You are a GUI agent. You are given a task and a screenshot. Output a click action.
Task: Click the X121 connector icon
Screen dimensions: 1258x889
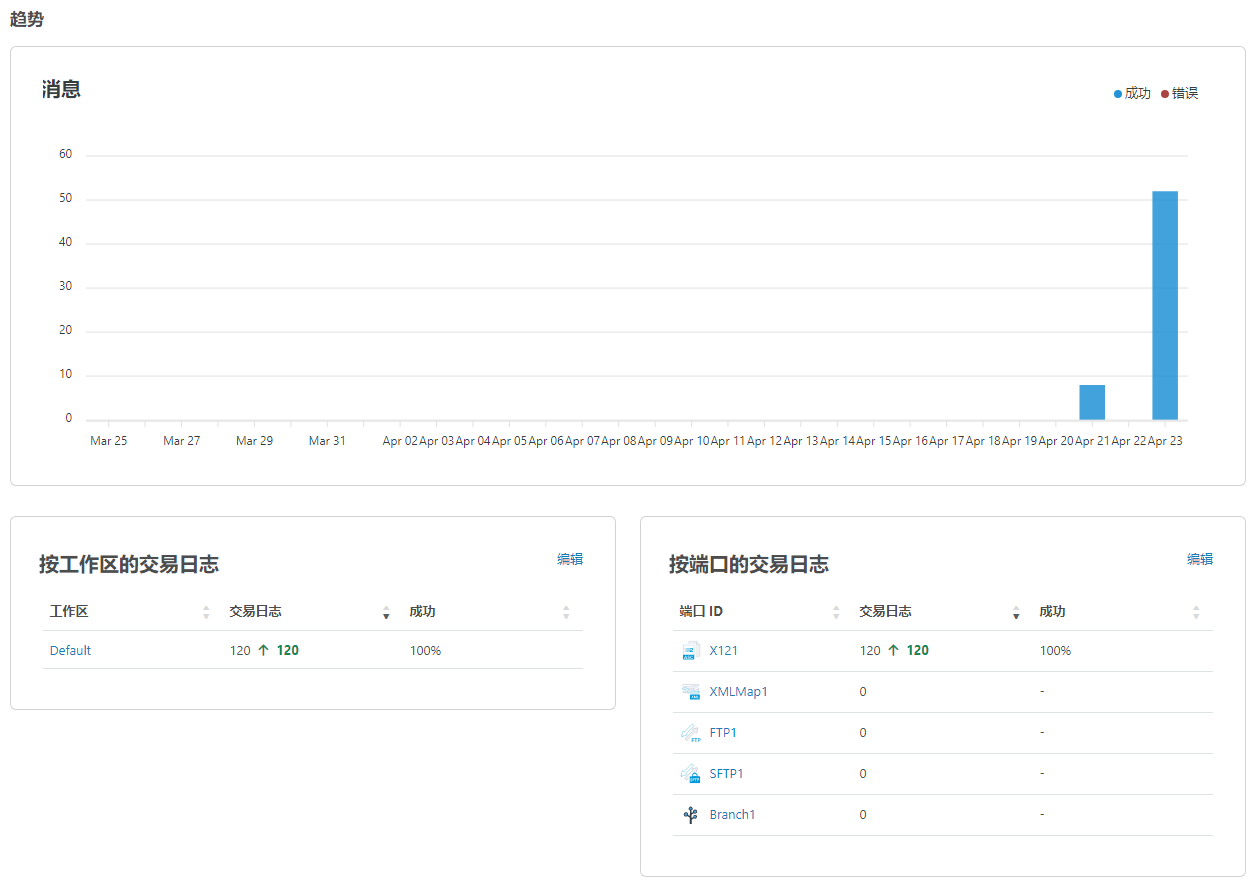coord(691,651)
